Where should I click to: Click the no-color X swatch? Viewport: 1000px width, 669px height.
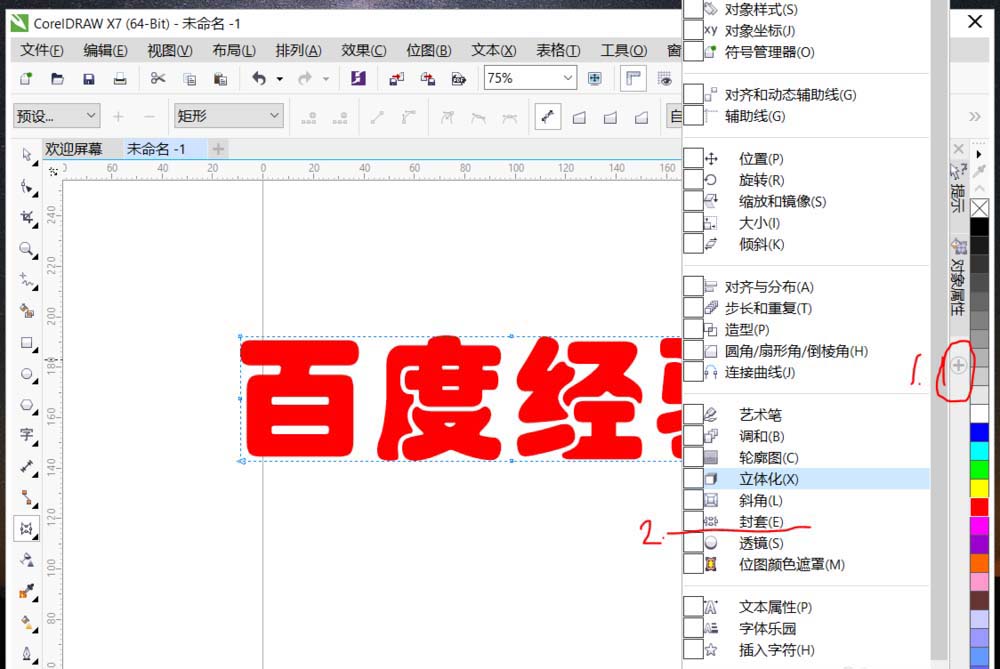coord(979,208)
